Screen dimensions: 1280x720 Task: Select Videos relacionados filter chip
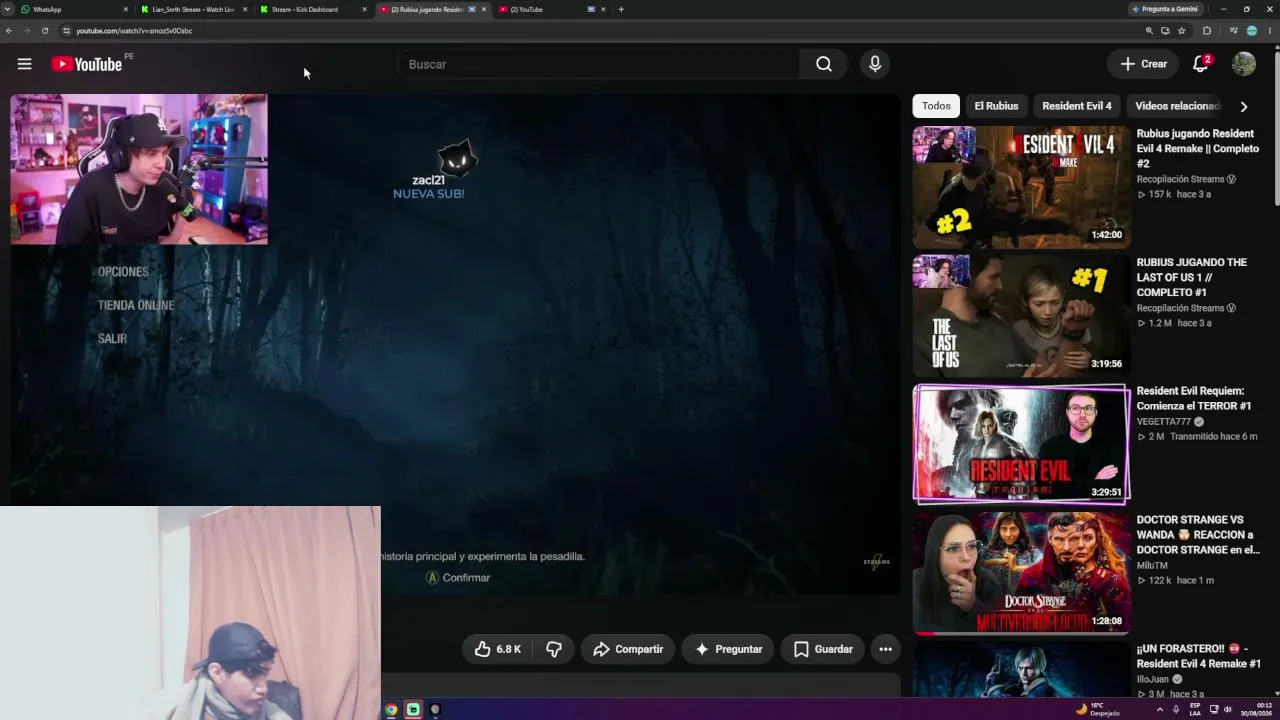coord(1178,106)
